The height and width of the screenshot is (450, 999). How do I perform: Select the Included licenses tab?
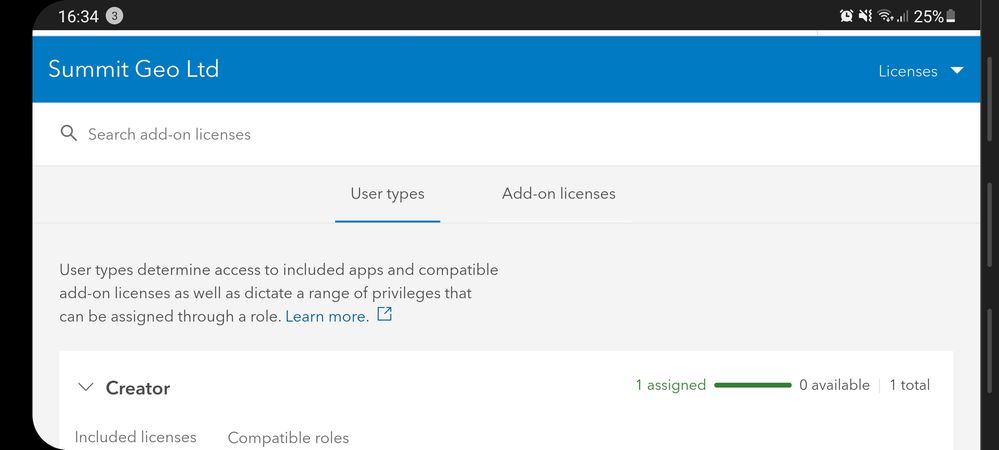click(x=136, y=437)
